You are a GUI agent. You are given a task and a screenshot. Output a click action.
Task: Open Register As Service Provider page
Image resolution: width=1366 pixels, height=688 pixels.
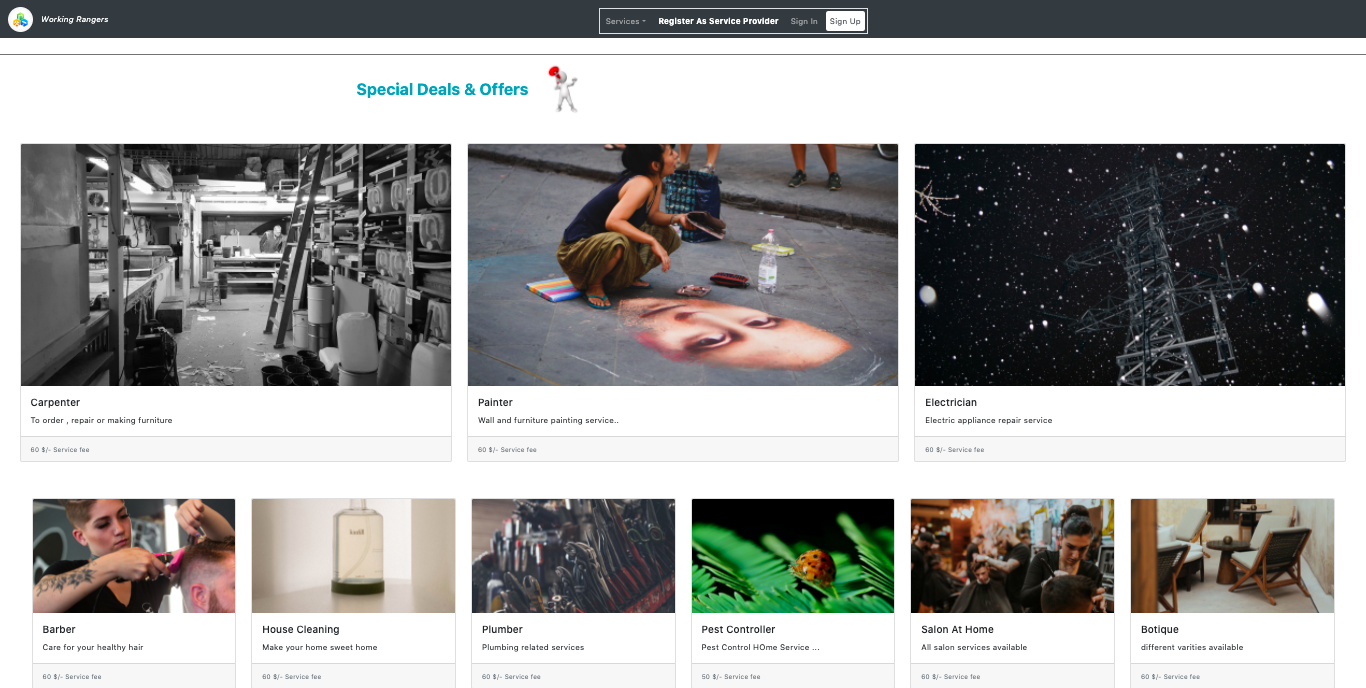click(718, 21)
